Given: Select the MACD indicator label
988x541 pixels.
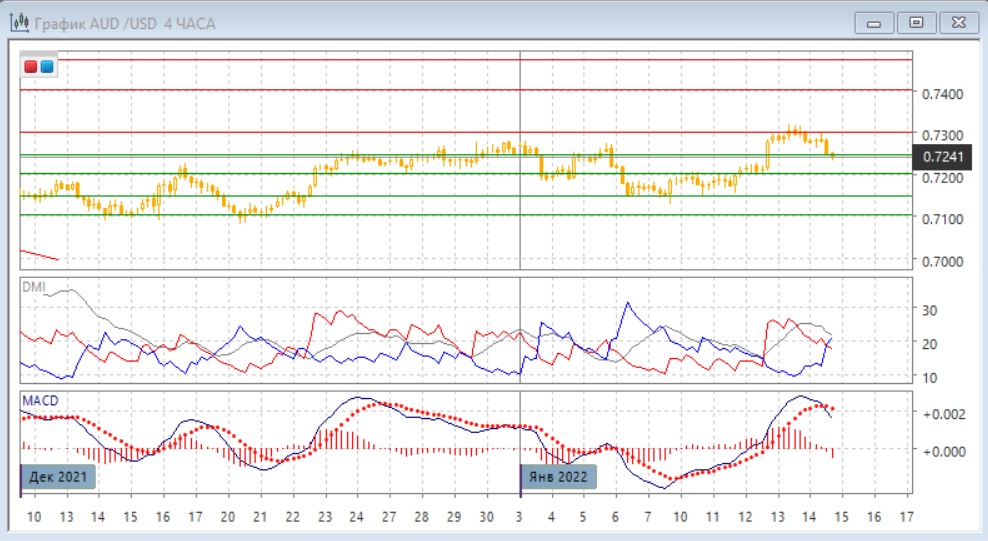Looking at the screenshot, I should [40, 401].
